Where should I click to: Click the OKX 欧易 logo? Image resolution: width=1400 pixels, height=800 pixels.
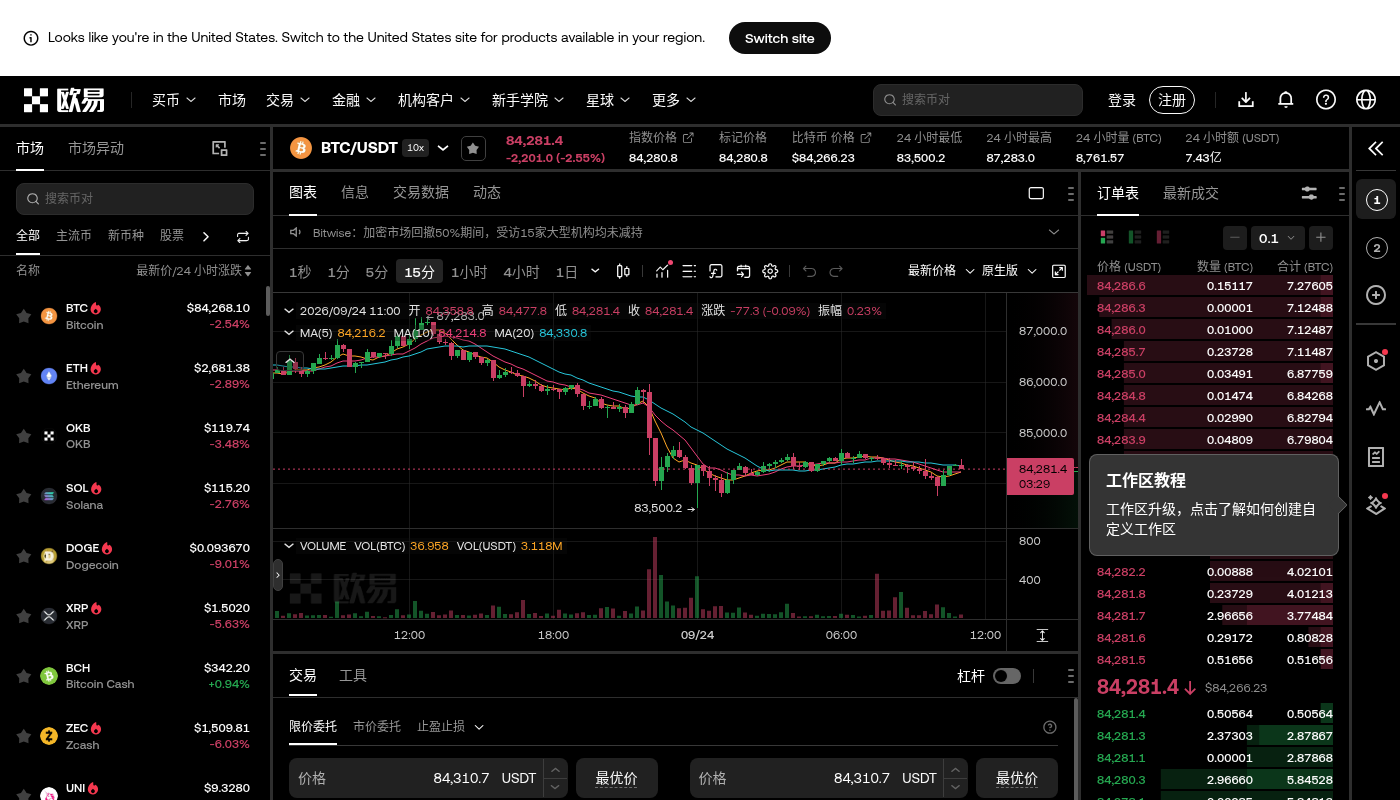64,100
